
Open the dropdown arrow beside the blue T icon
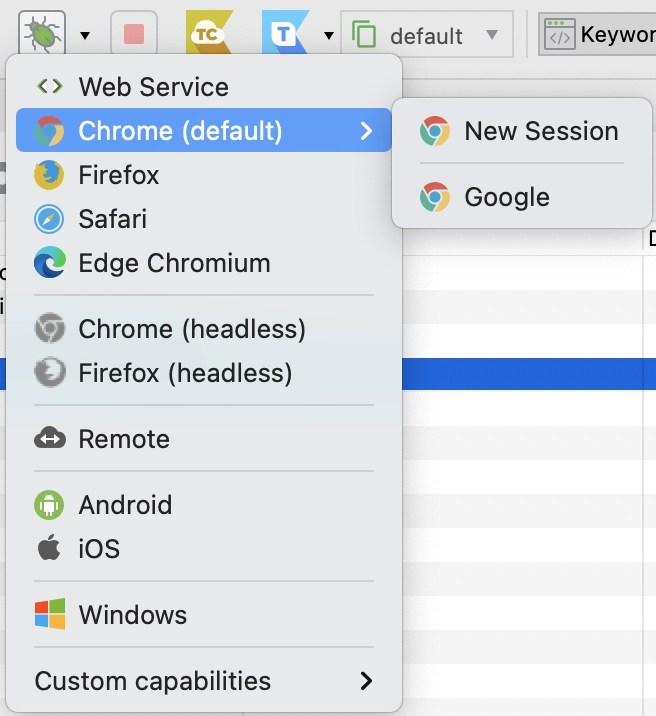328,36
